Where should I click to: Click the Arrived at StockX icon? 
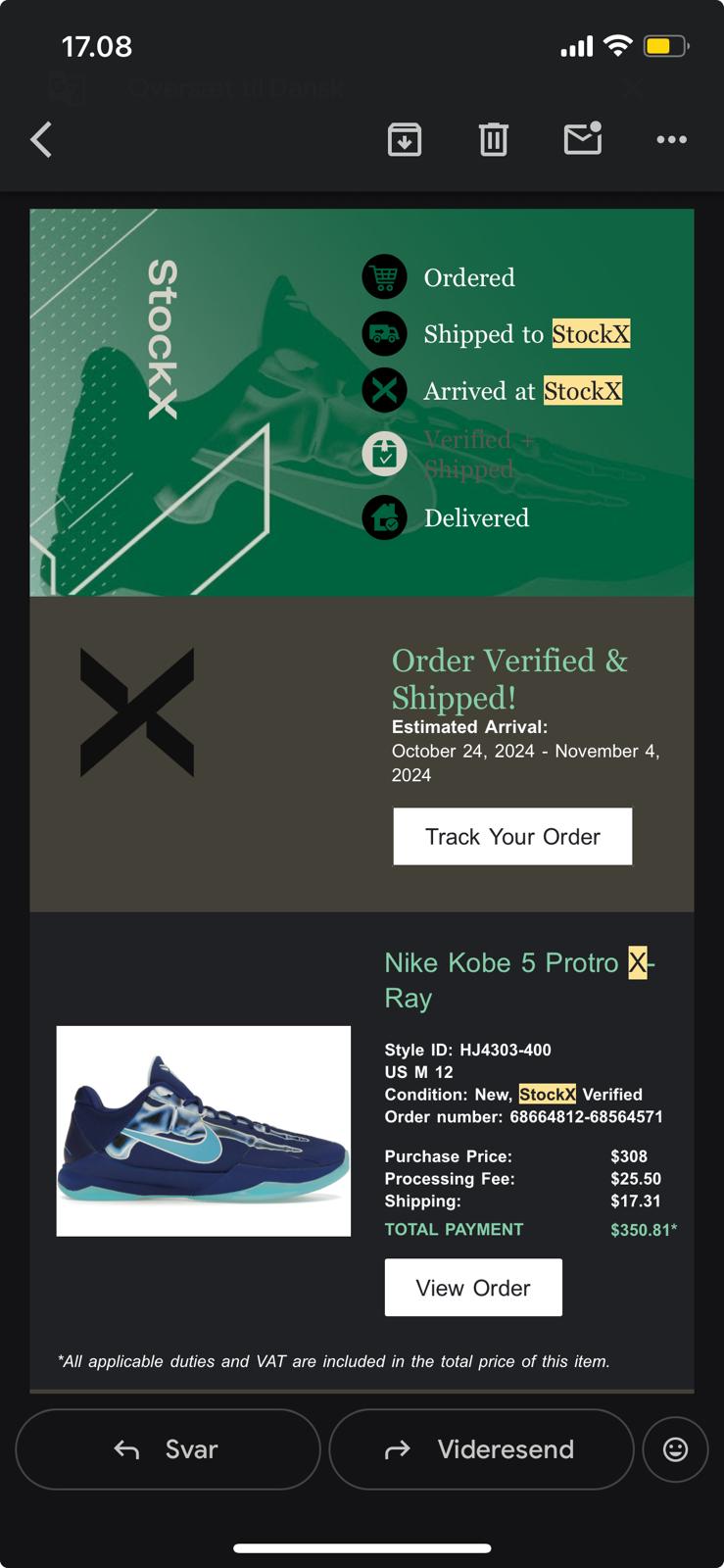(384, 391)
